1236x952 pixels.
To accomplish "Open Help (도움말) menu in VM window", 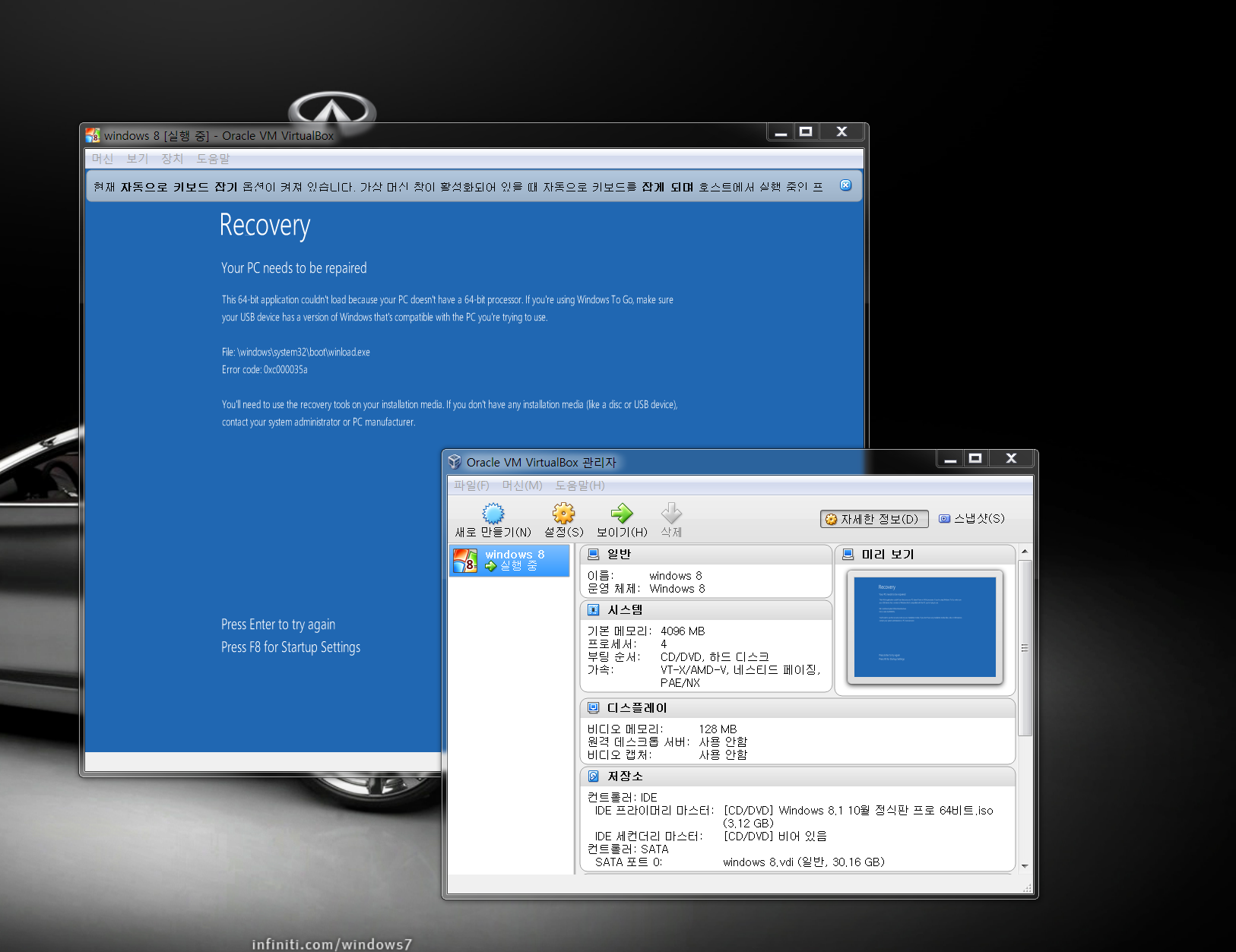I will pos(214,159).
